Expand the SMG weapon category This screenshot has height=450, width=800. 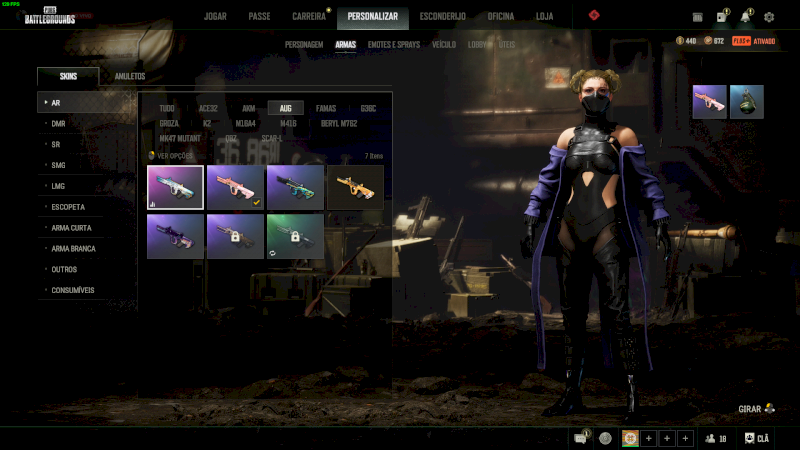pyautogui.click(x=87, y=165)
